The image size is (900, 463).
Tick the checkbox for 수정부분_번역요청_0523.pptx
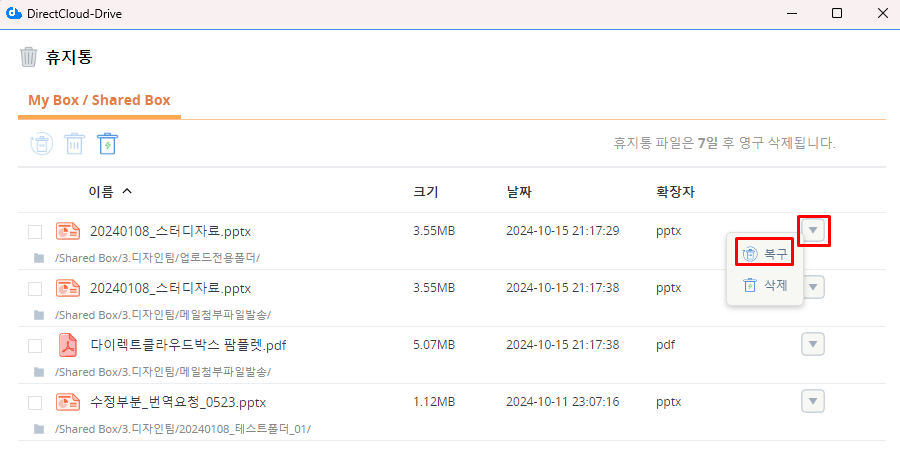coord(35,403)
